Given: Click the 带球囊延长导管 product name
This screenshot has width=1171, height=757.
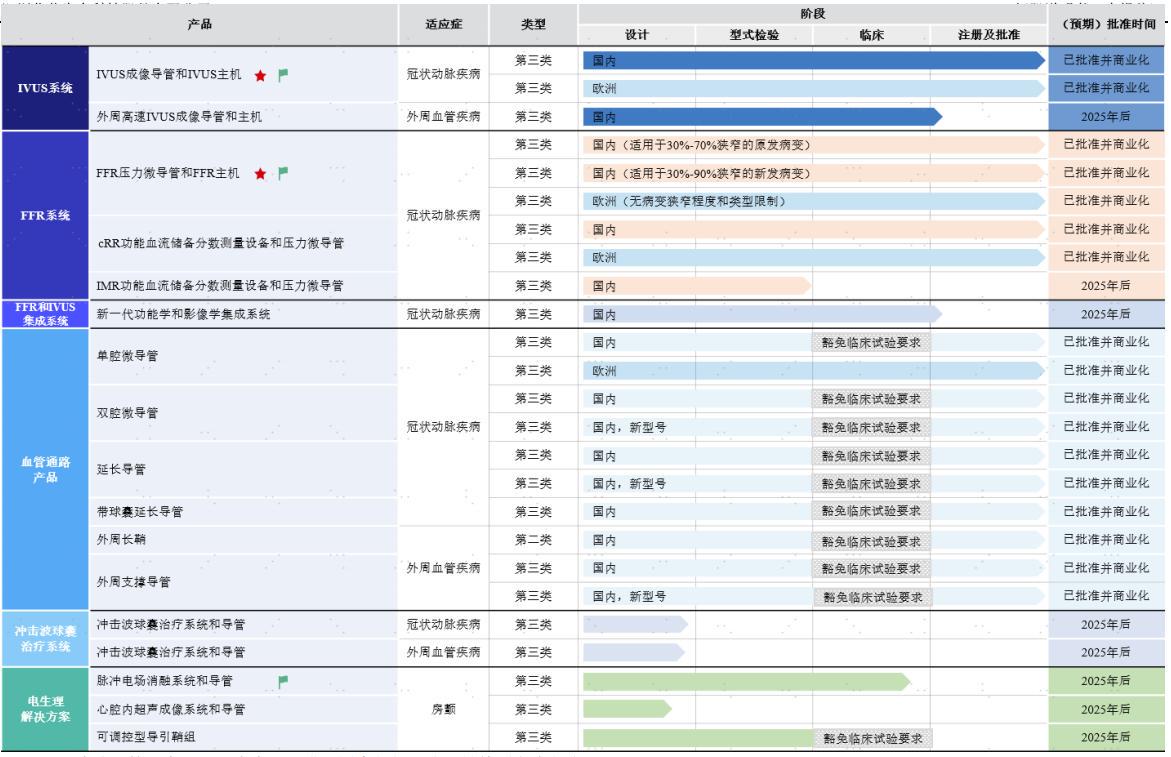Looking at the screenshot, I should pos(140,511).
